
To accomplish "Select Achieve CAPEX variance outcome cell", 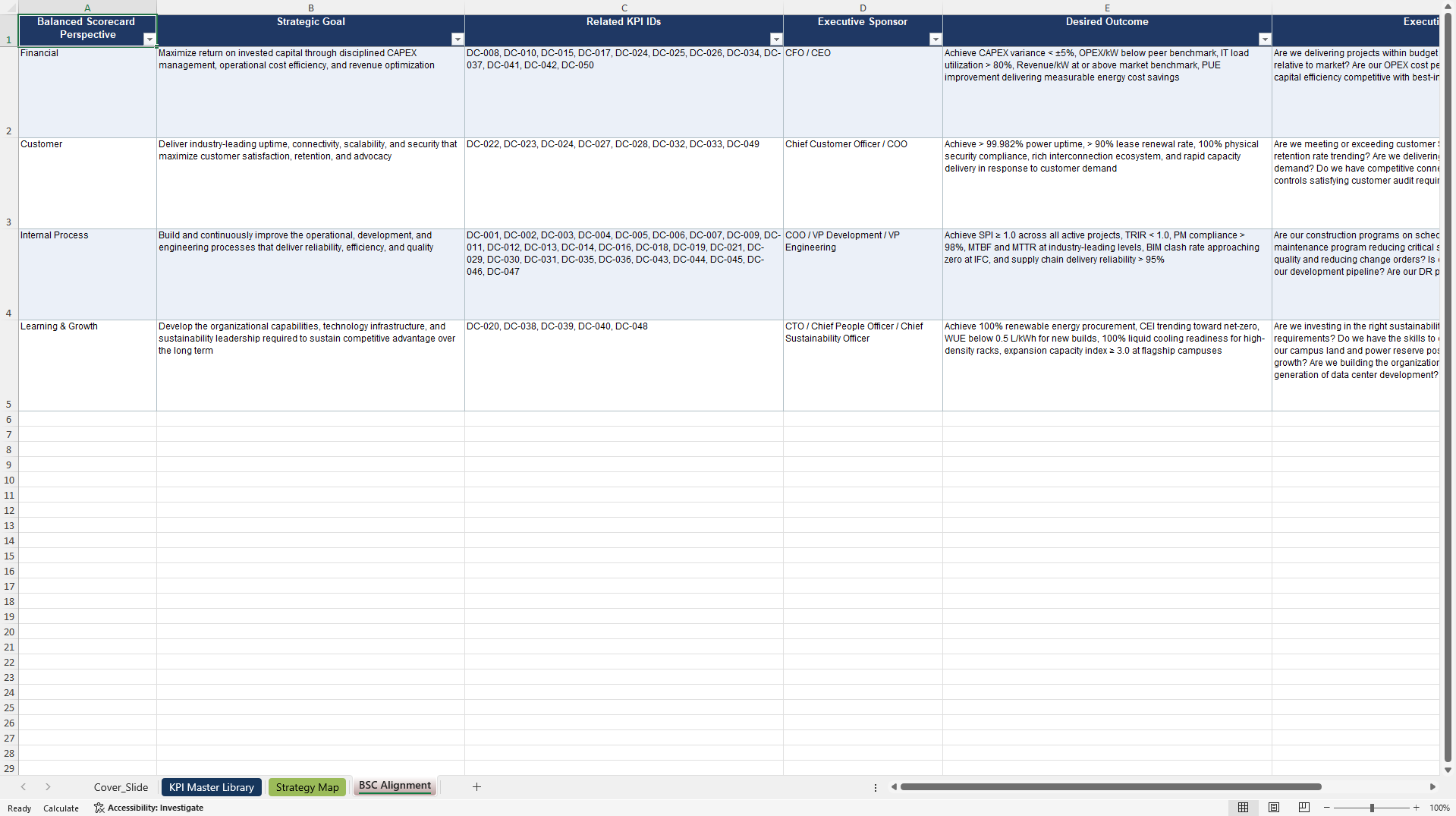I will 1107,93.
